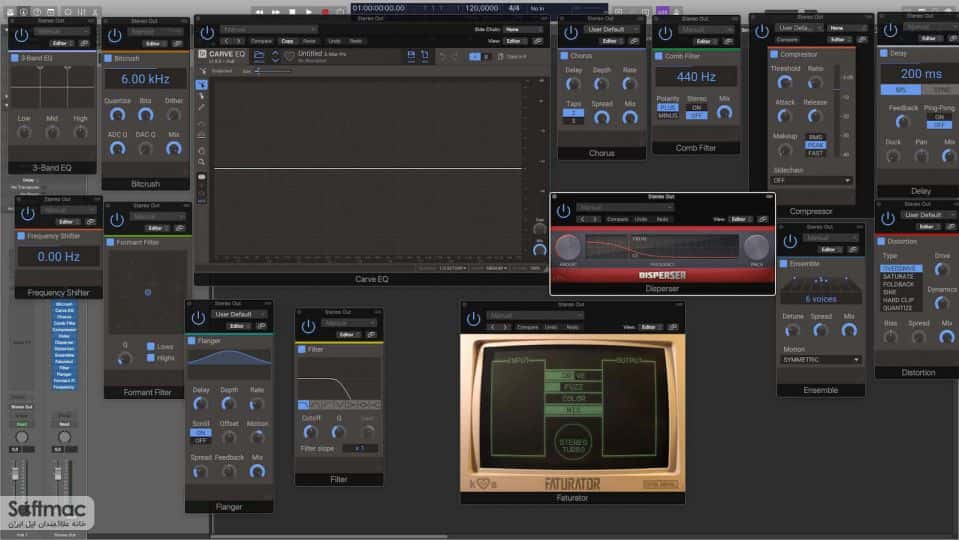Toggle the Comb Filter power icon
The image size is (959, 540).
(x=665, y=33)
